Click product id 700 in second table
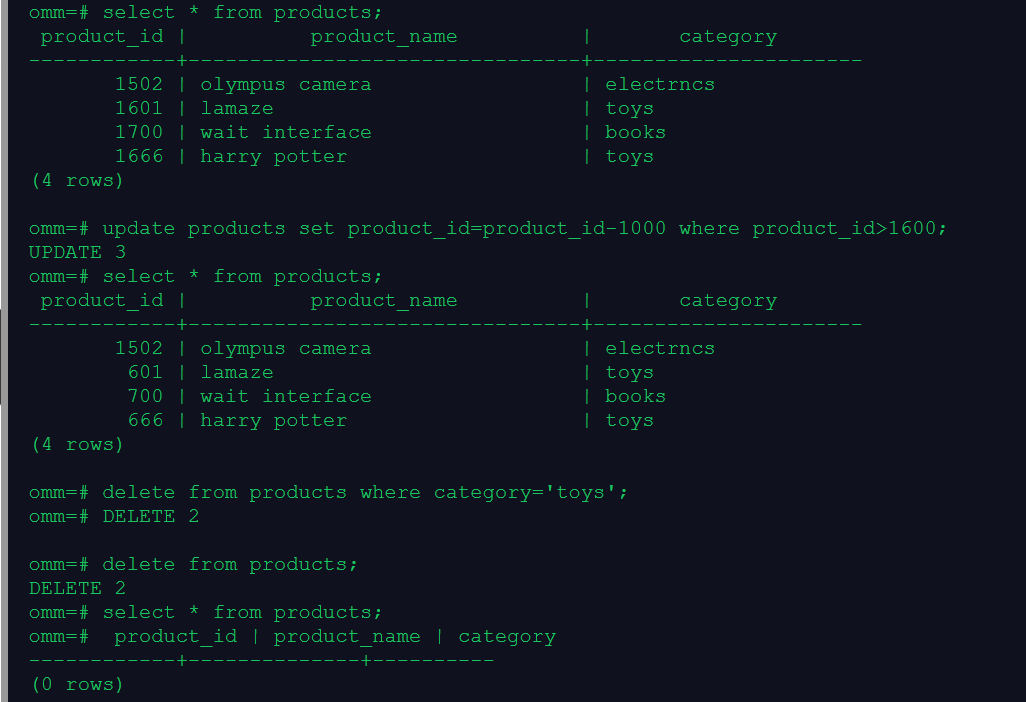Viewport: 1026px width, 702px height. coord(145,396)
